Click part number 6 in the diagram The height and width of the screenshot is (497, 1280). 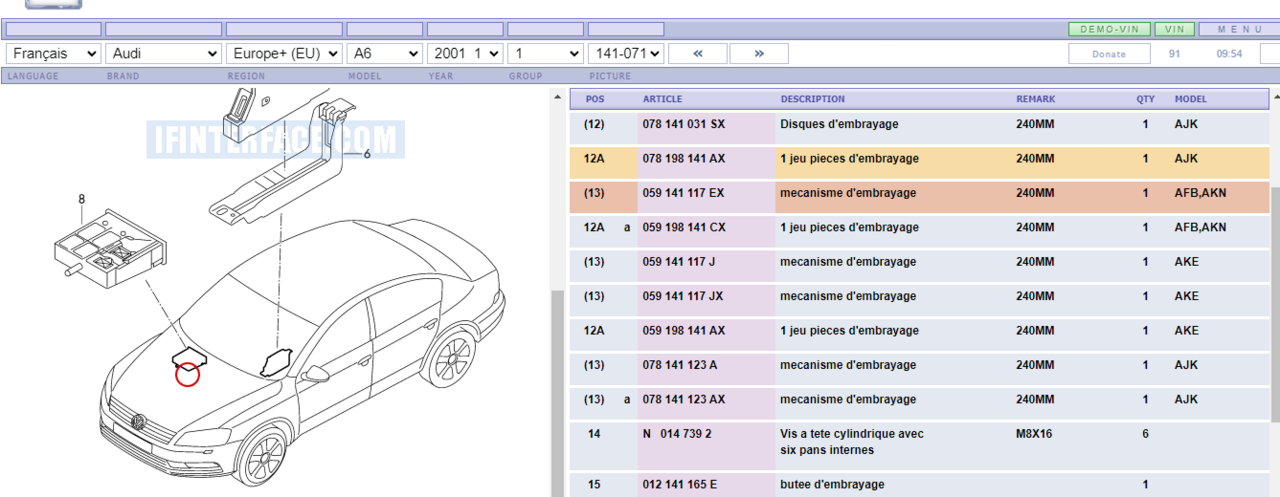pyautogui.click(x=366, y=153)
